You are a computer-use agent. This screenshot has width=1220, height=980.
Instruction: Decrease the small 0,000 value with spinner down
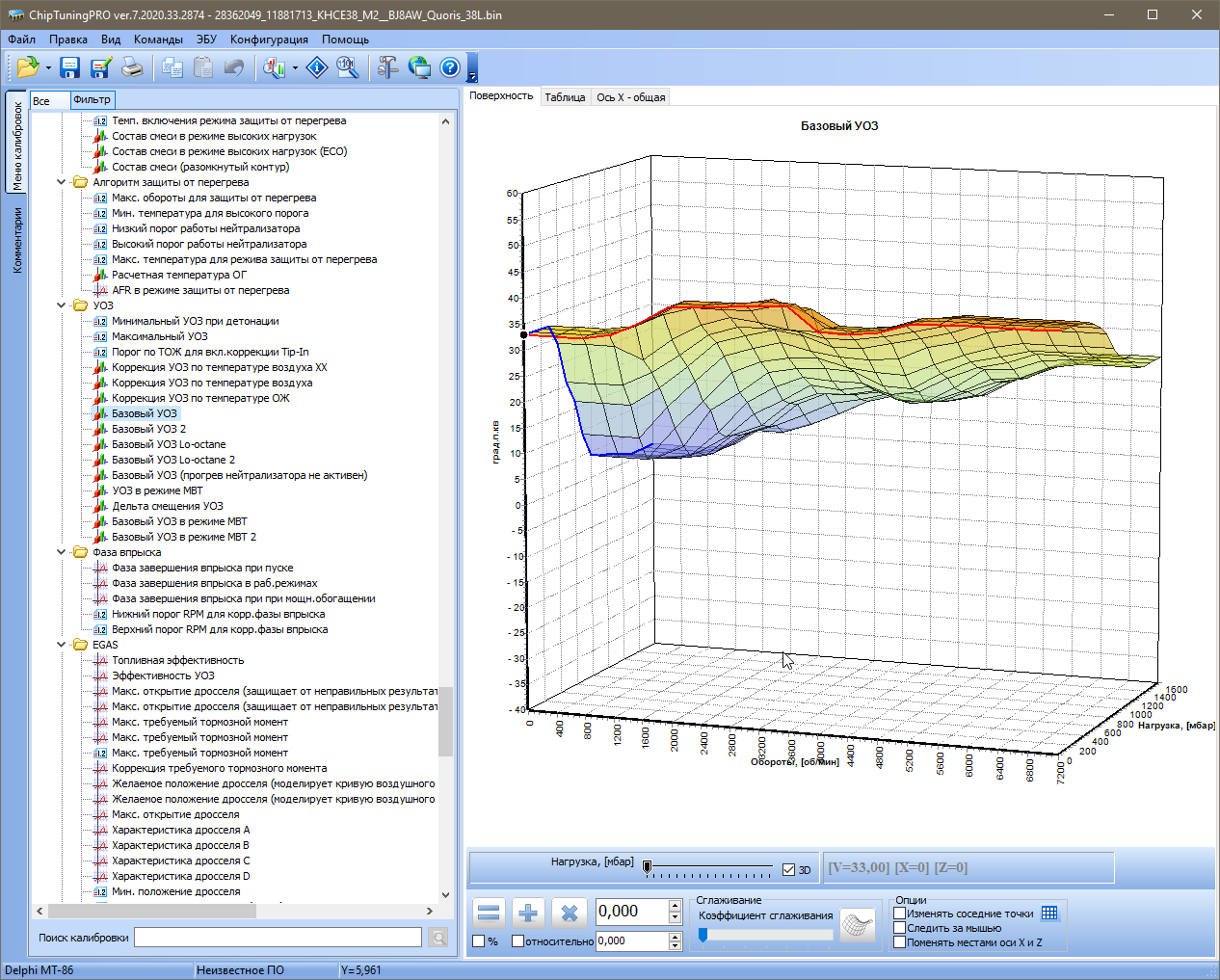[675, 946]
